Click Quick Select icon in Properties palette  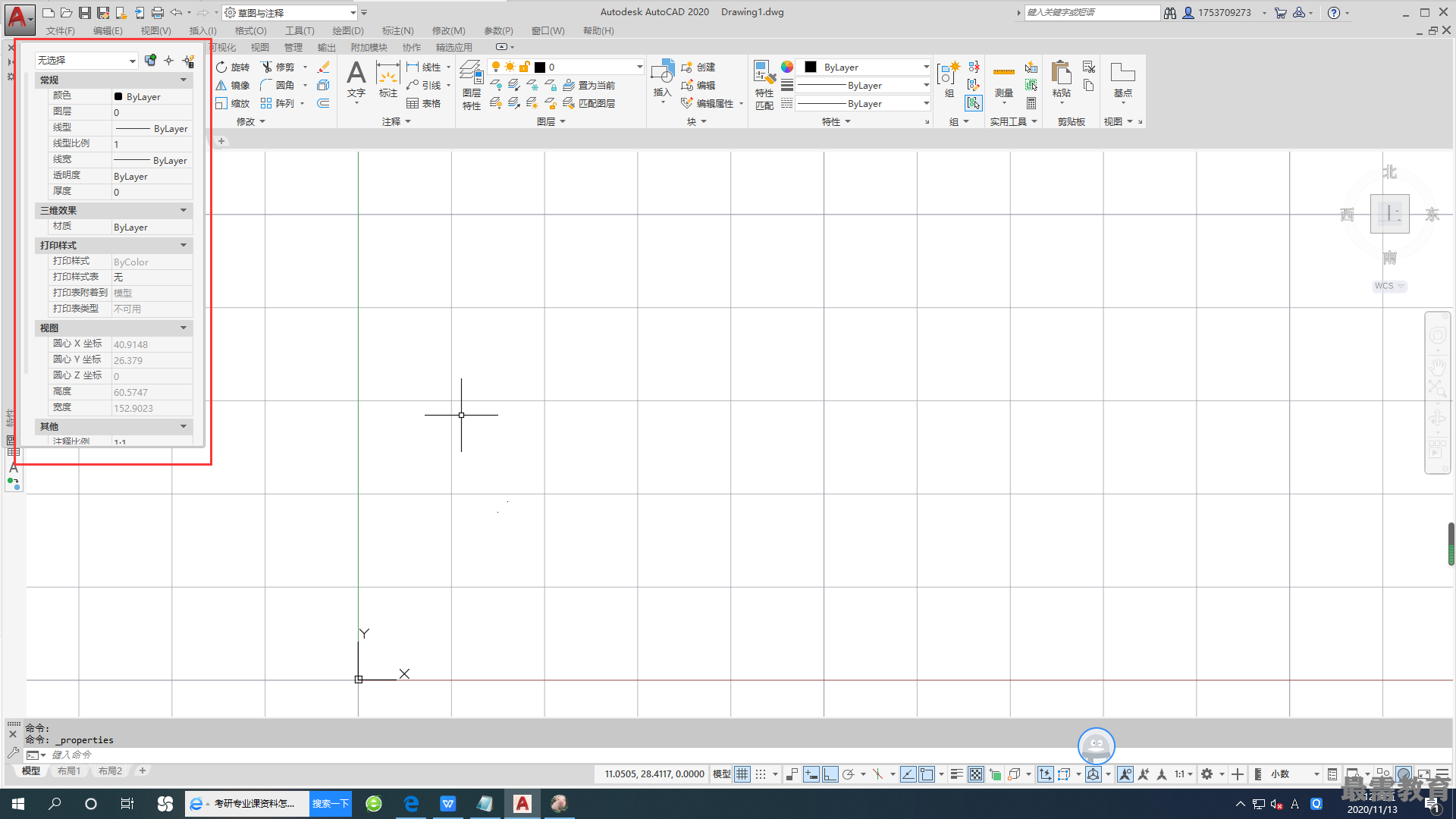[188, 60]
